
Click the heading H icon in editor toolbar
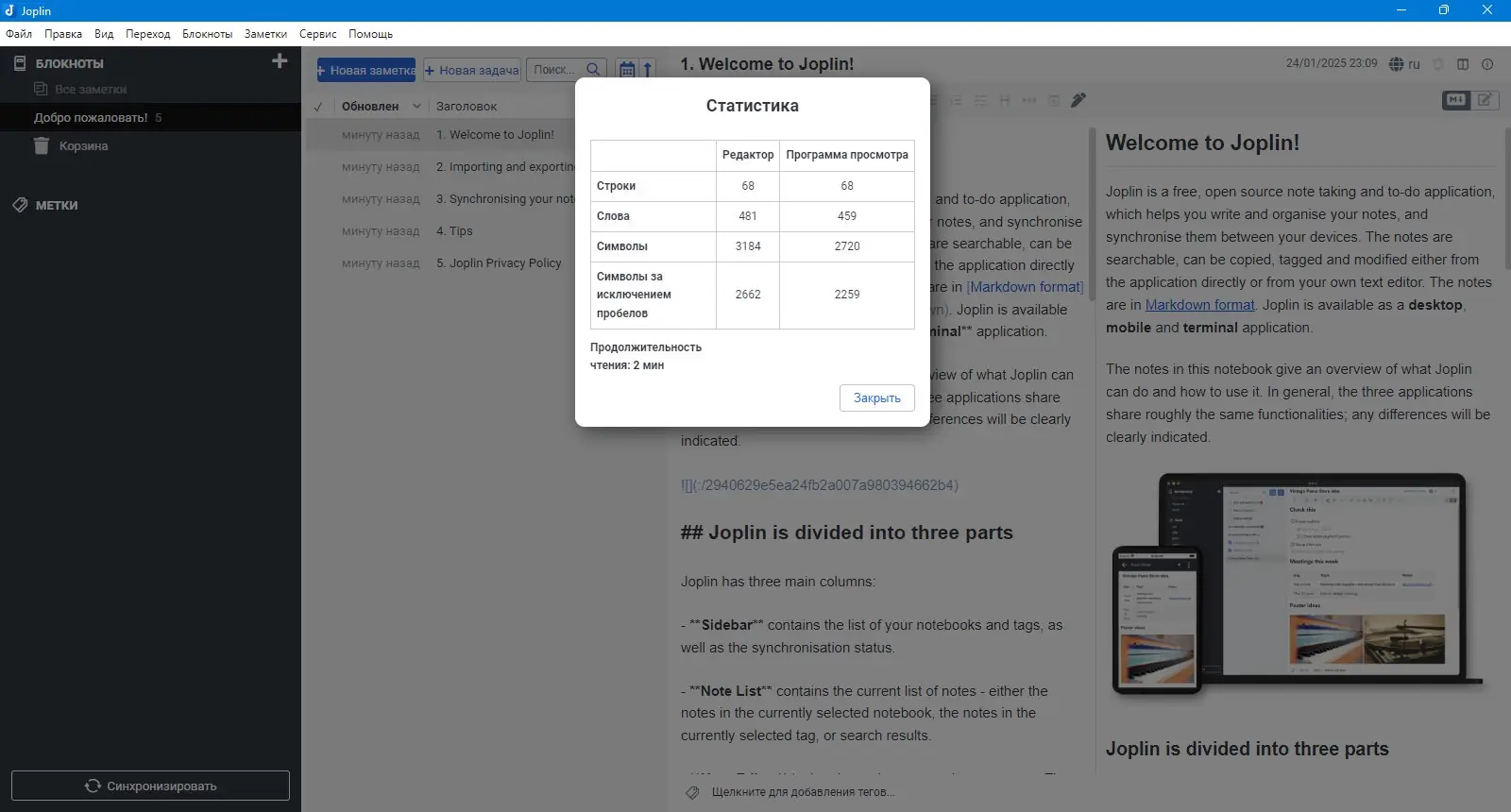click(1005, 100)
